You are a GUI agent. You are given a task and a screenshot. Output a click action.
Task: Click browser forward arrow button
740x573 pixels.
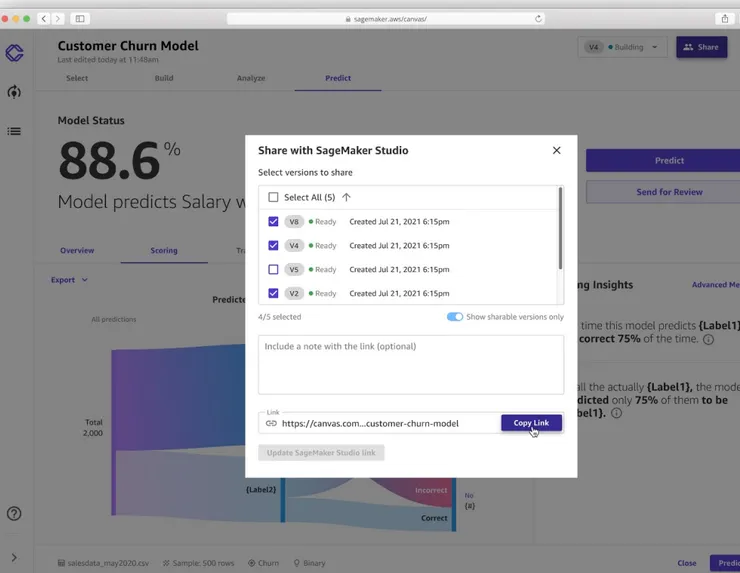(x=58, y=18)
